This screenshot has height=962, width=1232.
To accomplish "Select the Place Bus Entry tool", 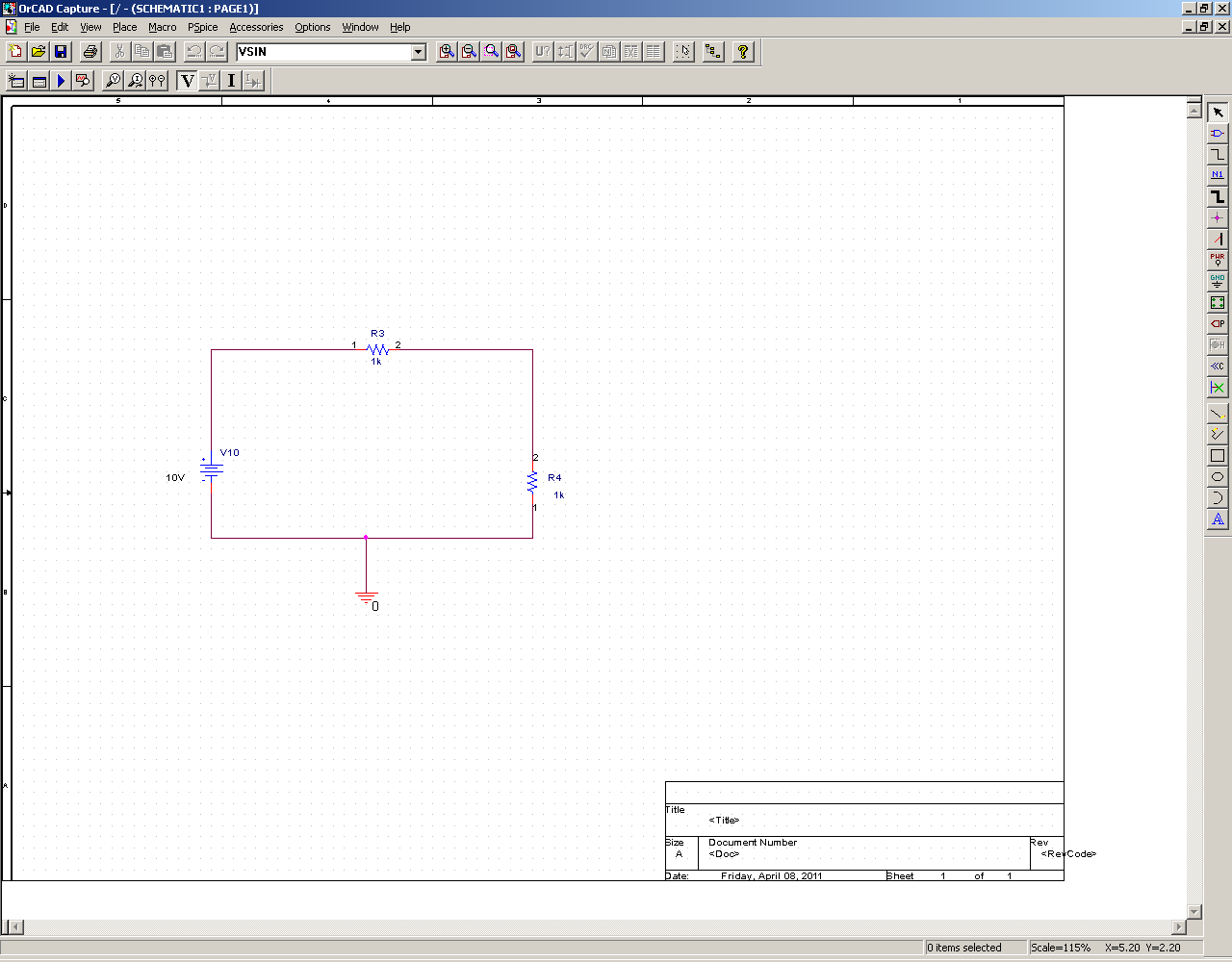I will (x=1218, y=240).
